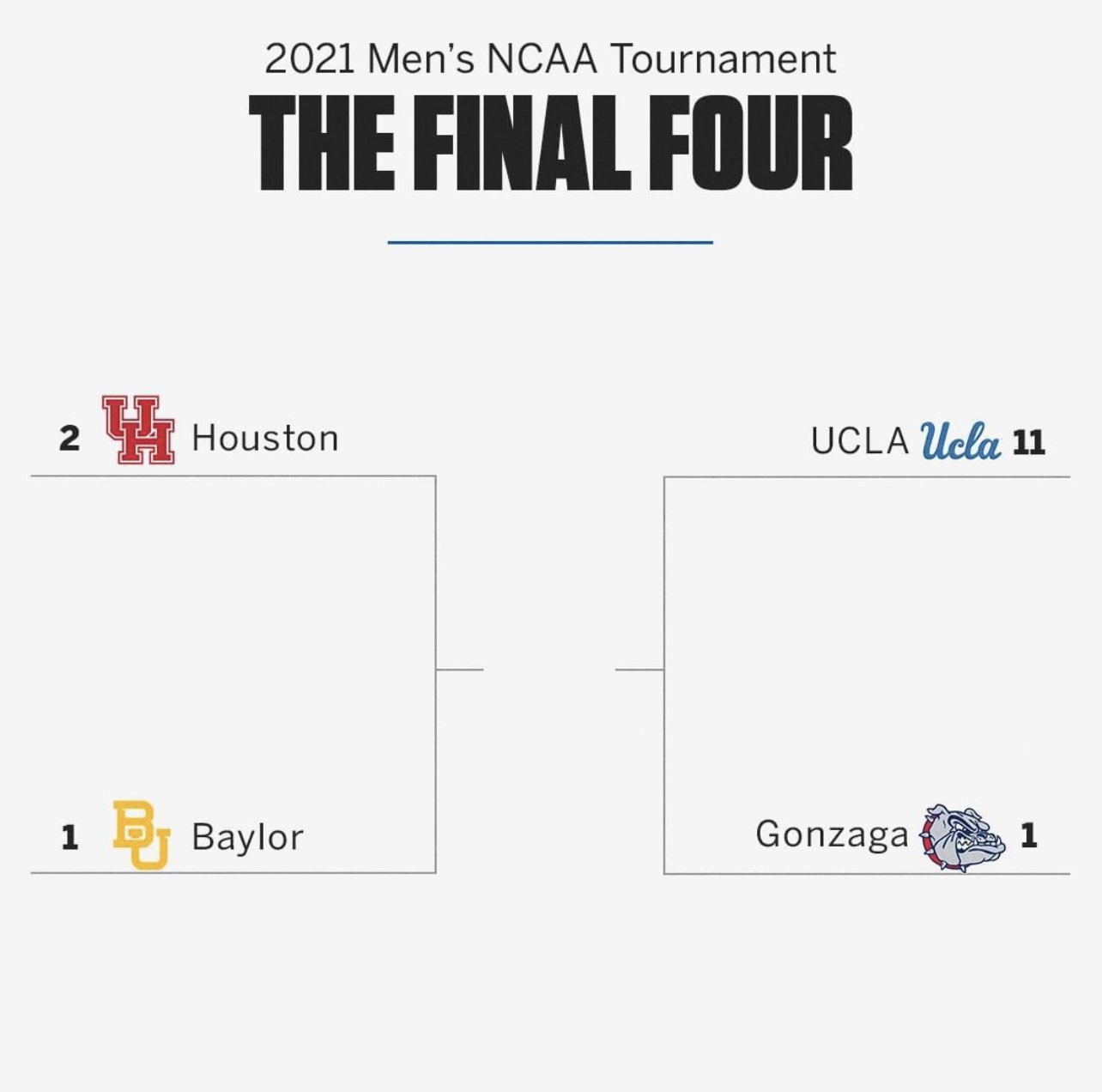This screenshot has height=1092, width=1102.
Task: Click THE FINAL FOUR heading
Action: [550, 143]
